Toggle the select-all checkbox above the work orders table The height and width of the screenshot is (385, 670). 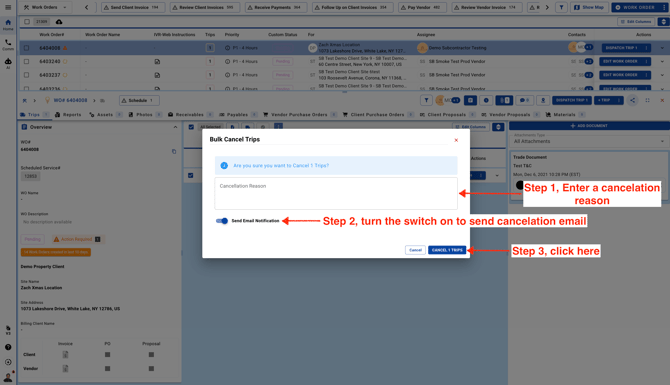[x=27, y=22]
